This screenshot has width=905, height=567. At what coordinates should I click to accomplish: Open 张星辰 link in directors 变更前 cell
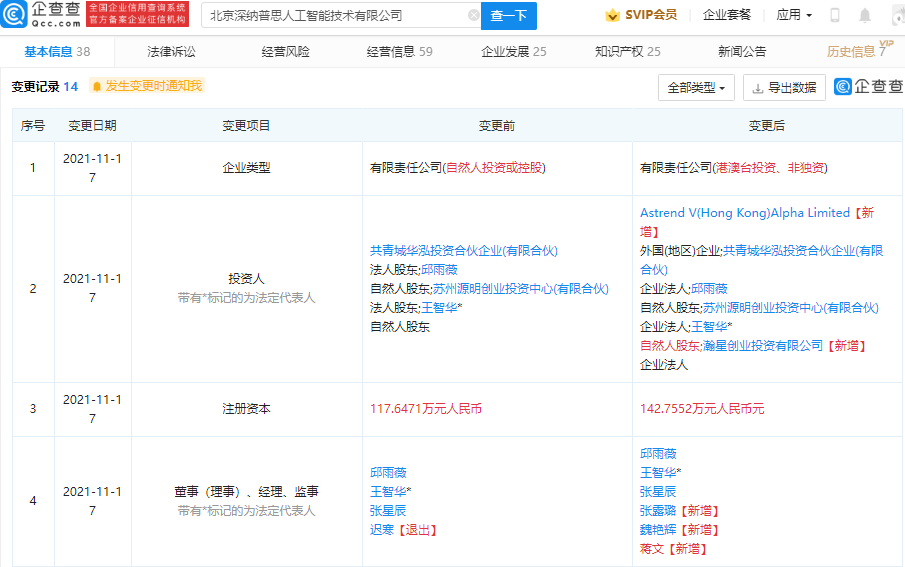(x=388, y=511)
